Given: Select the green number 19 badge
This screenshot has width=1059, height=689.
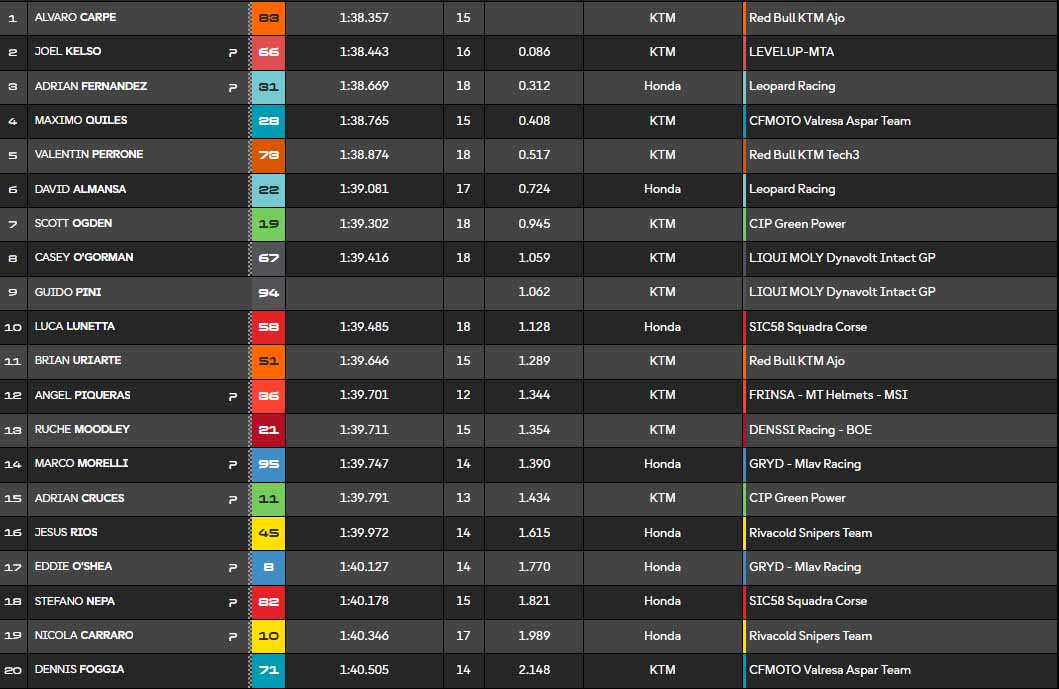Looking at the screenshot, I should [x=268, y=224].
